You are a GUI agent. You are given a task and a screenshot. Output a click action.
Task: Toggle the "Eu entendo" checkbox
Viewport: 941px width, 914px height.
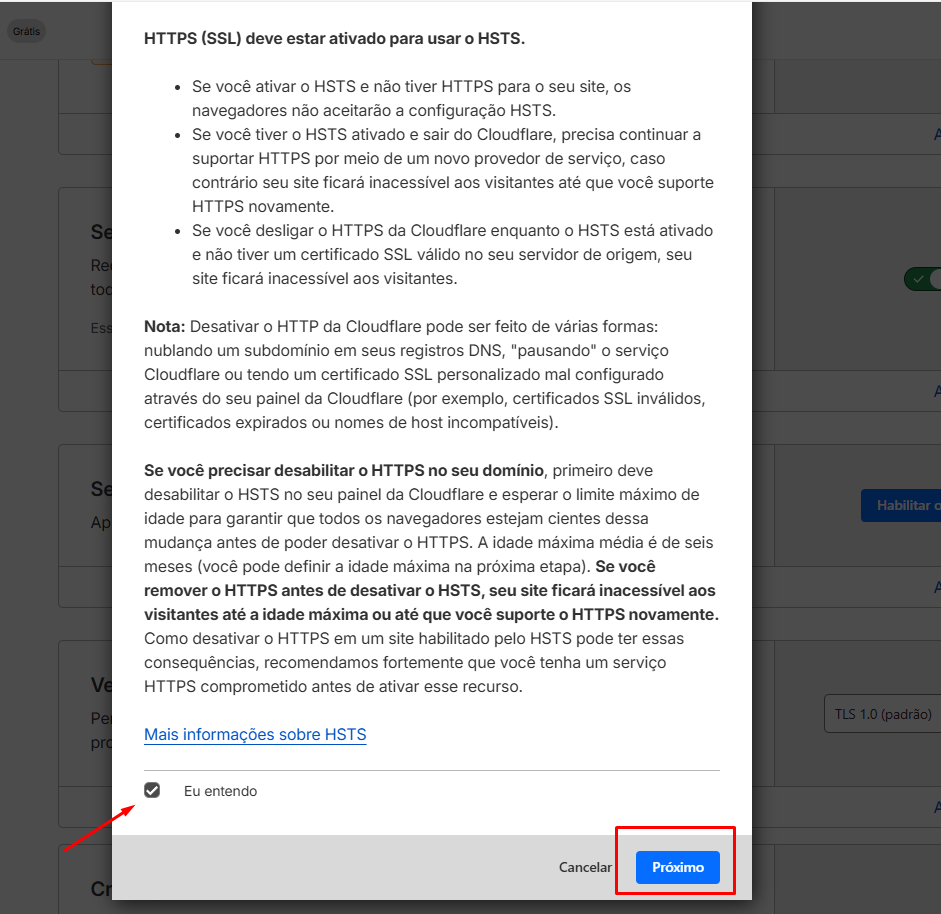(152, 790)
